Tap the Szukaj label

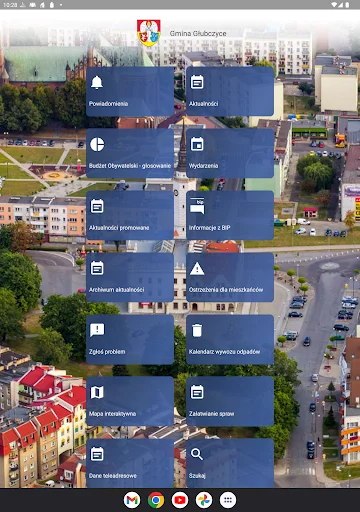tap(197, 476)
